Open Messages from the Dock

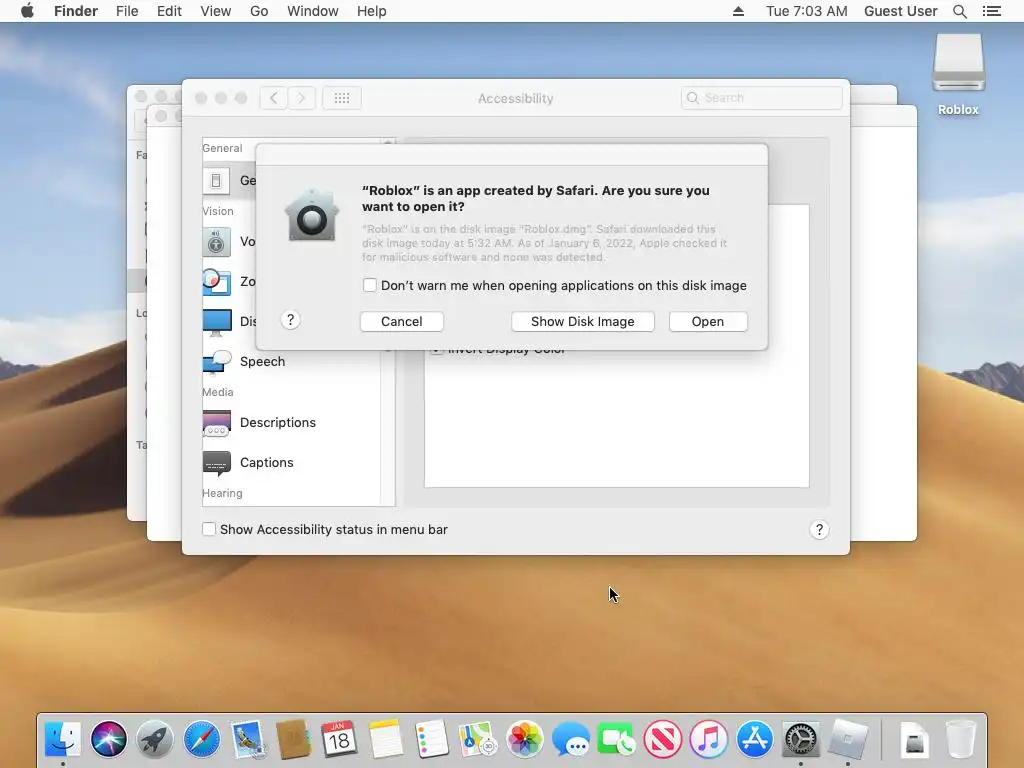[570, 740]
